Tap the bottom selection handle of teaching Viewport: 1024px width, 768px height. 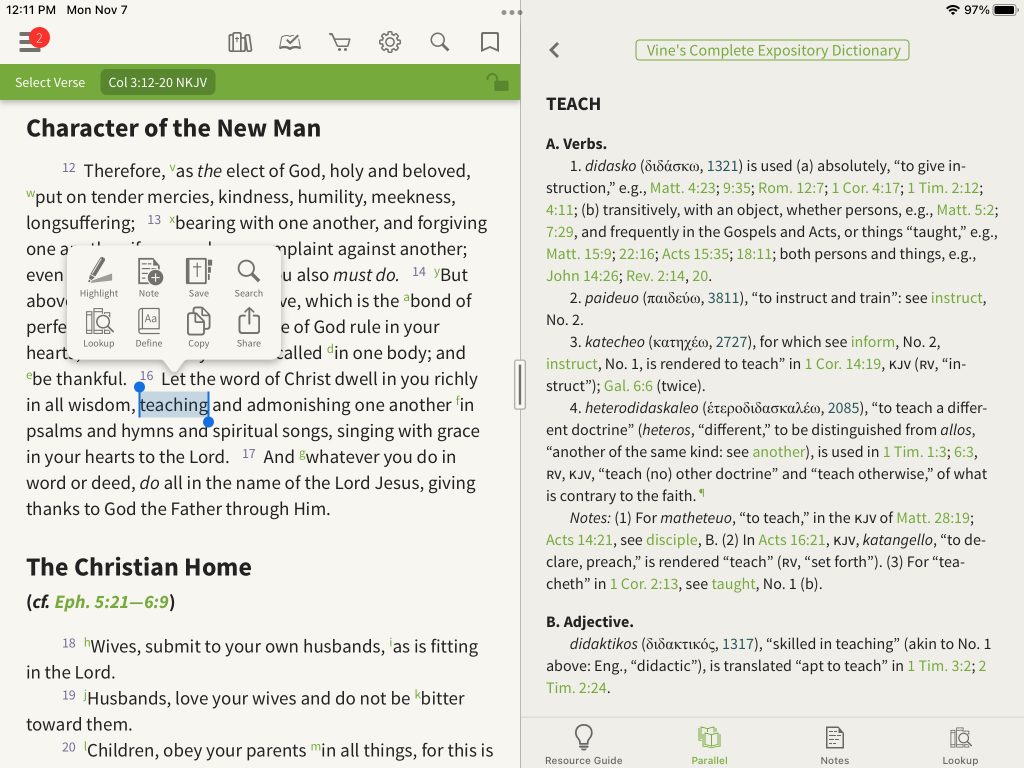pyautogui.click(x=208, y=422)
